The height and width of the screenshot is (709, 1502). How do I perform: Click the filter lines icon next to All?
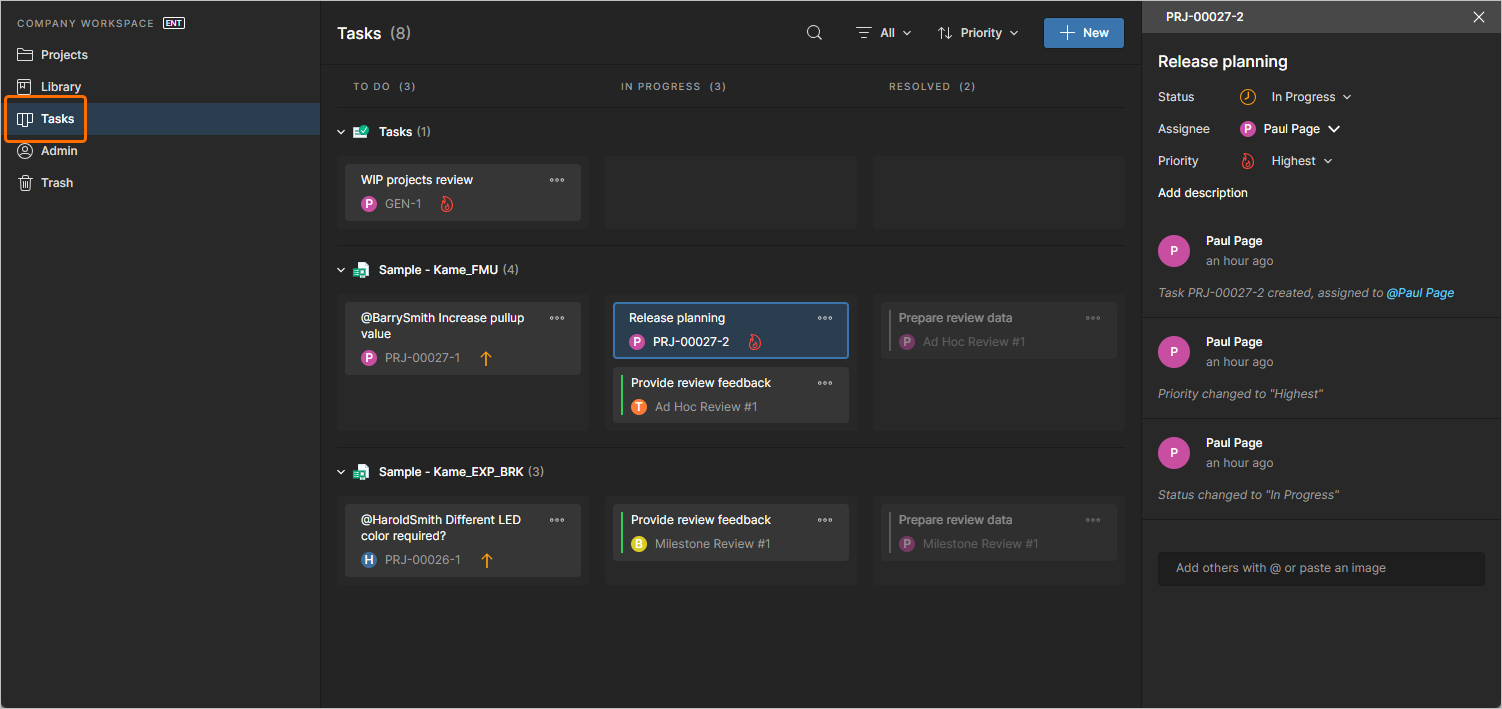click(x=864, y=32)
